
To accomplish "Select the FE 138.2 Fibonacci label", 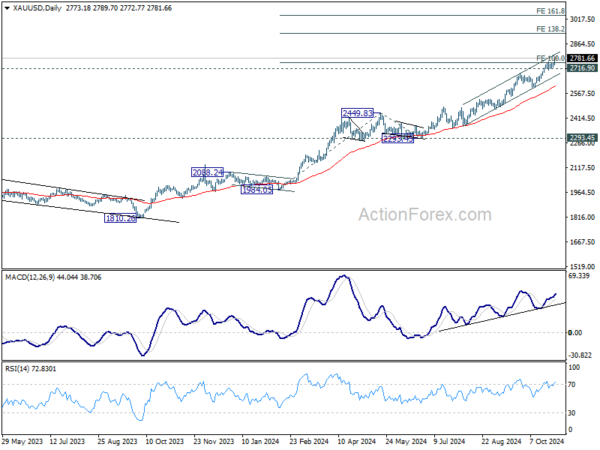I will coord(550,29).
